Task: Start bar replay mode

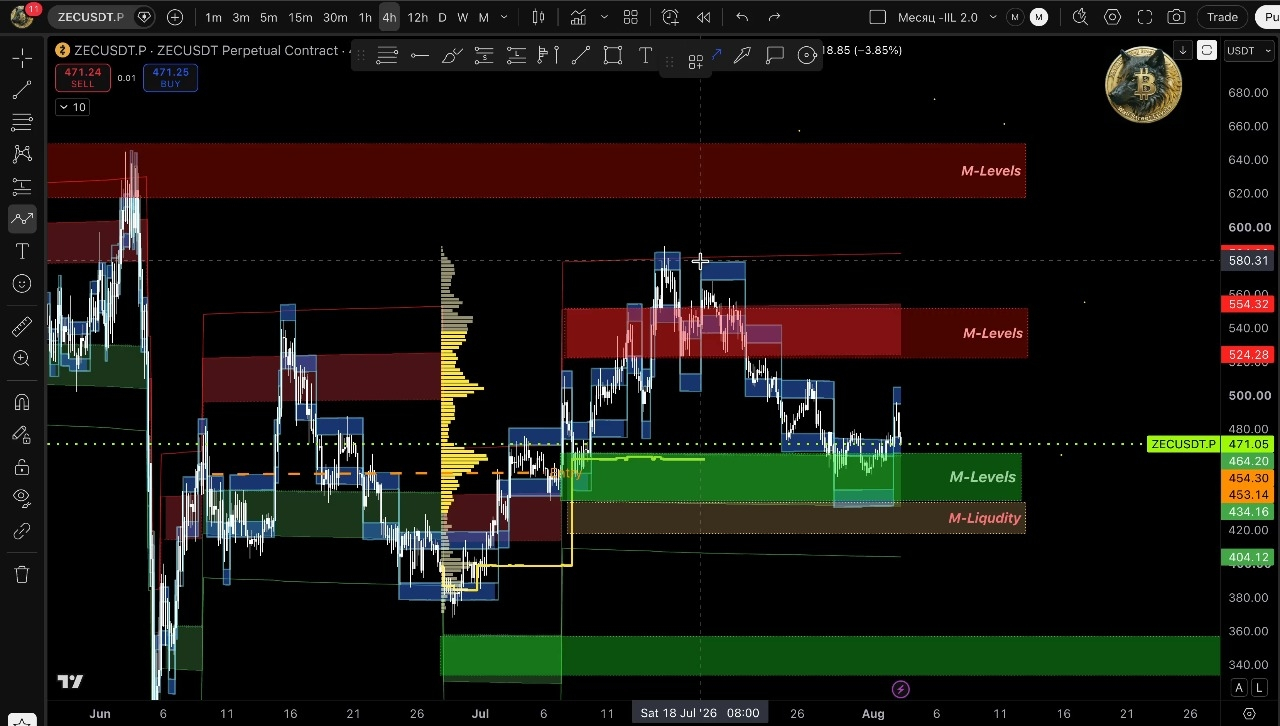Action: [x=704, y=17]
